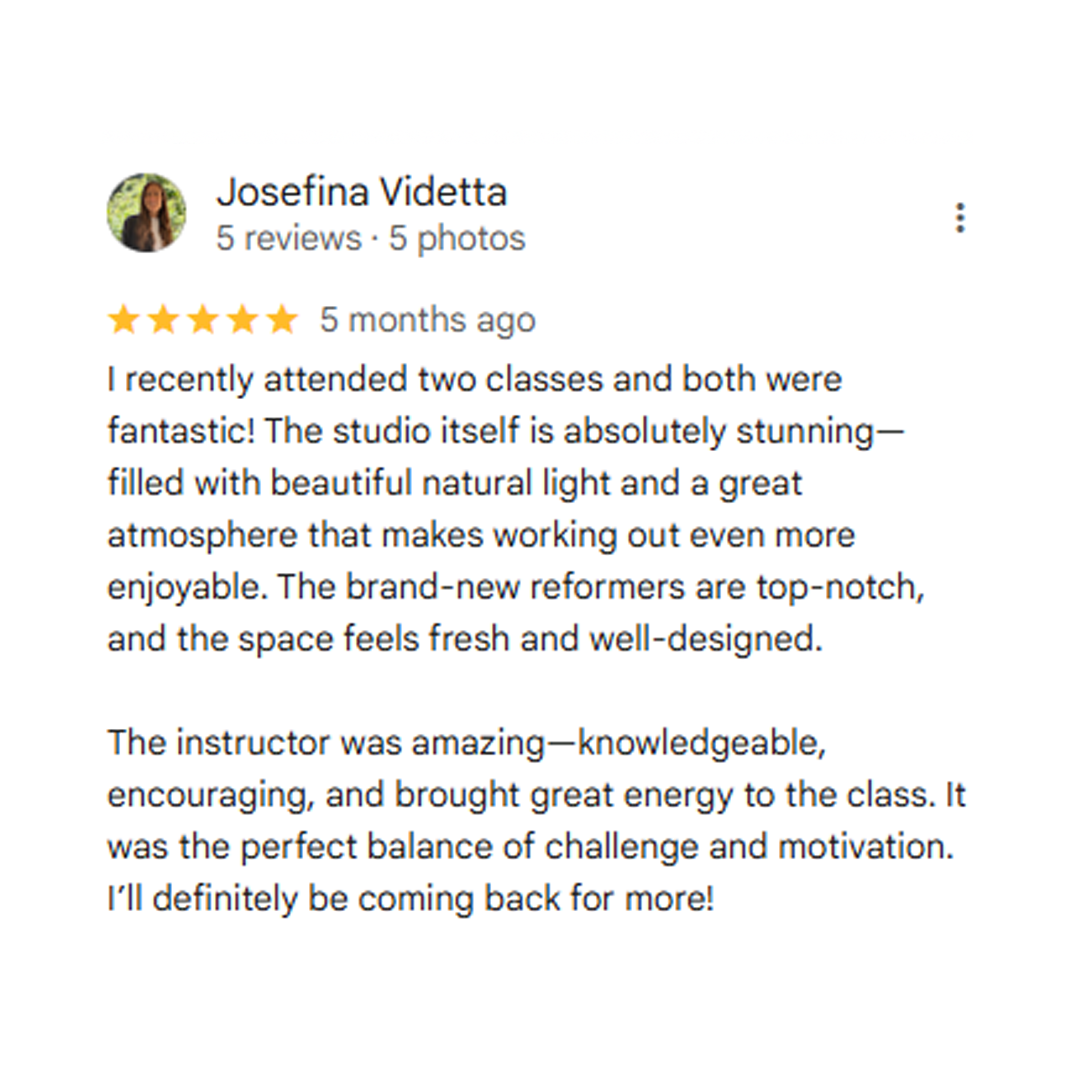Click the second gold rating star

pyautogui.click(x=164, y=320)
